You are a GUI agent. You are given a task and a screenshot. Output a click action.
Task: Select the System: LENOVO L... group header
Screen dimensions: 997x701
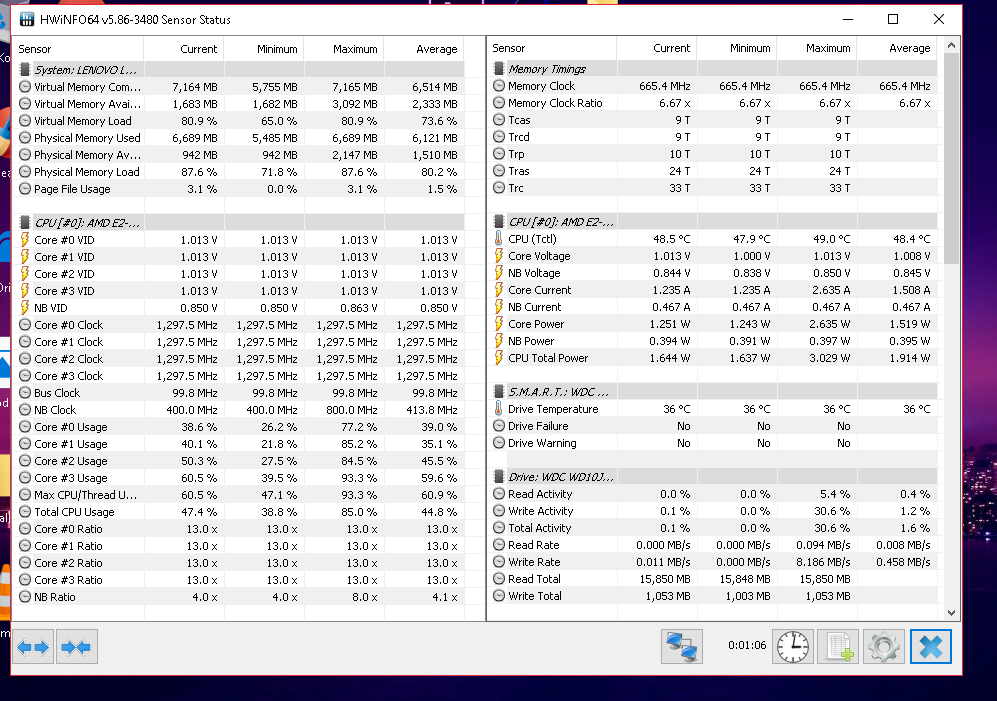[x=238, y=69]
